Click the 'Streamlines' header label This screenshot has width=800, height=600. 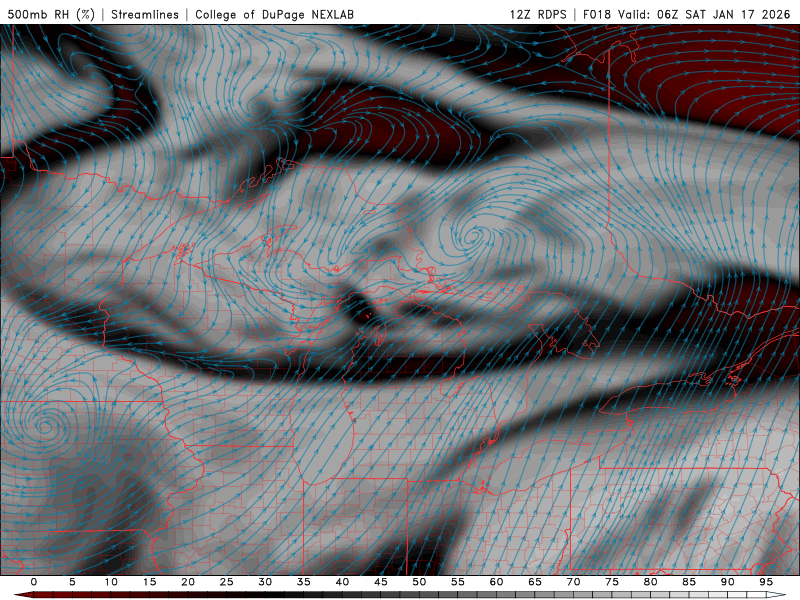[x=145, y=14]
